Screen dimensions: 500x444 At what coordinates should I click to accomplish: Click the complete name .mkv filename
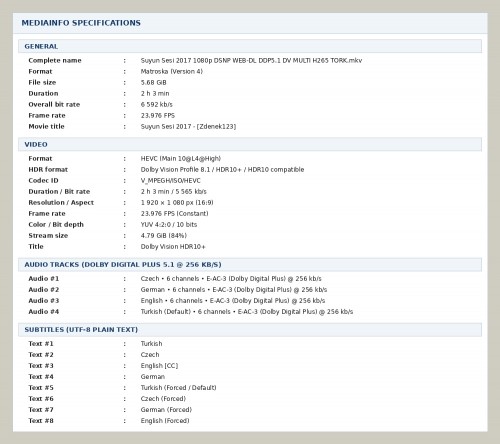pos(251,60)
